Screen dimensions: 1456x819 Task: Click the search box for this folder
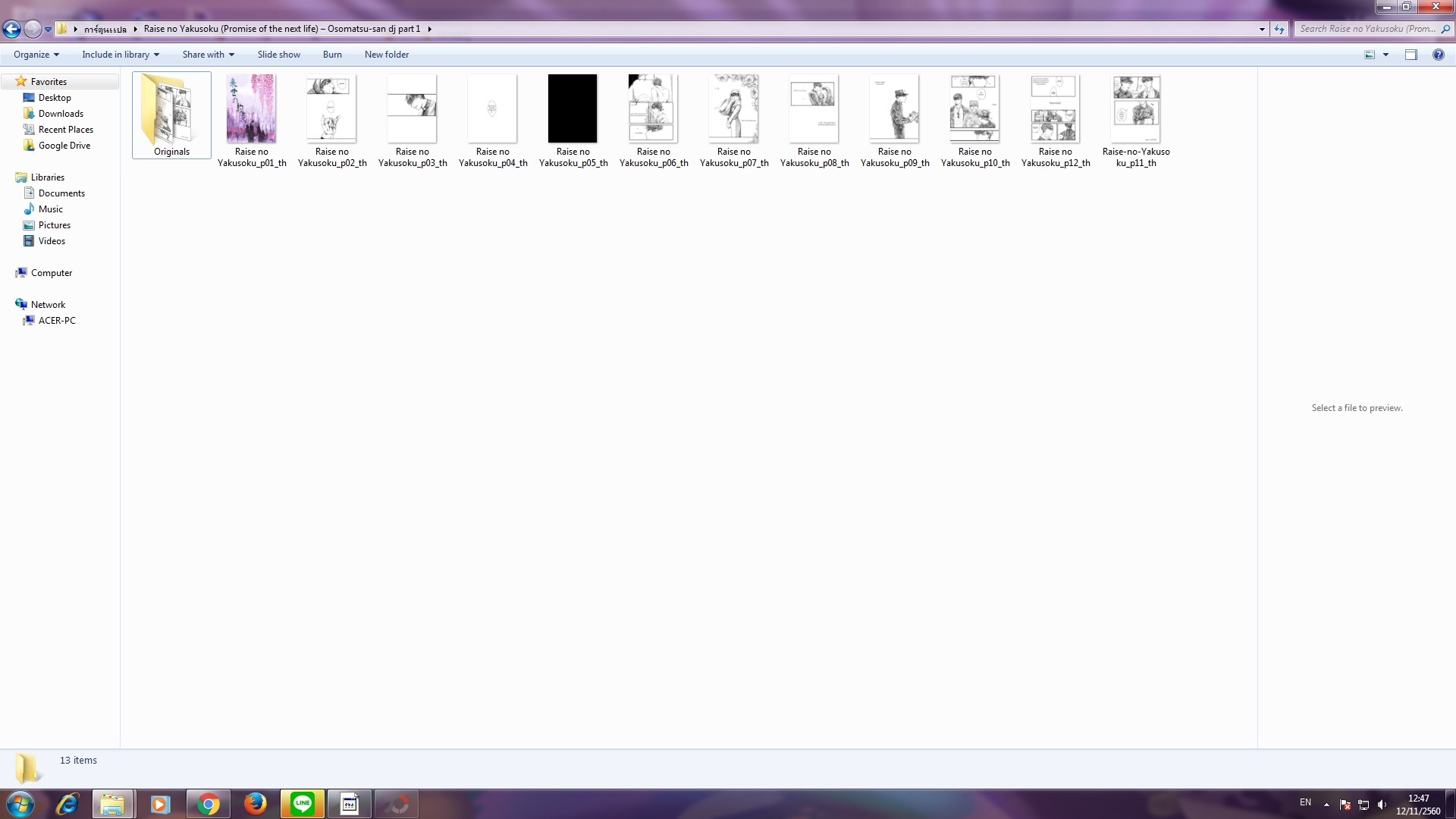1367,29
